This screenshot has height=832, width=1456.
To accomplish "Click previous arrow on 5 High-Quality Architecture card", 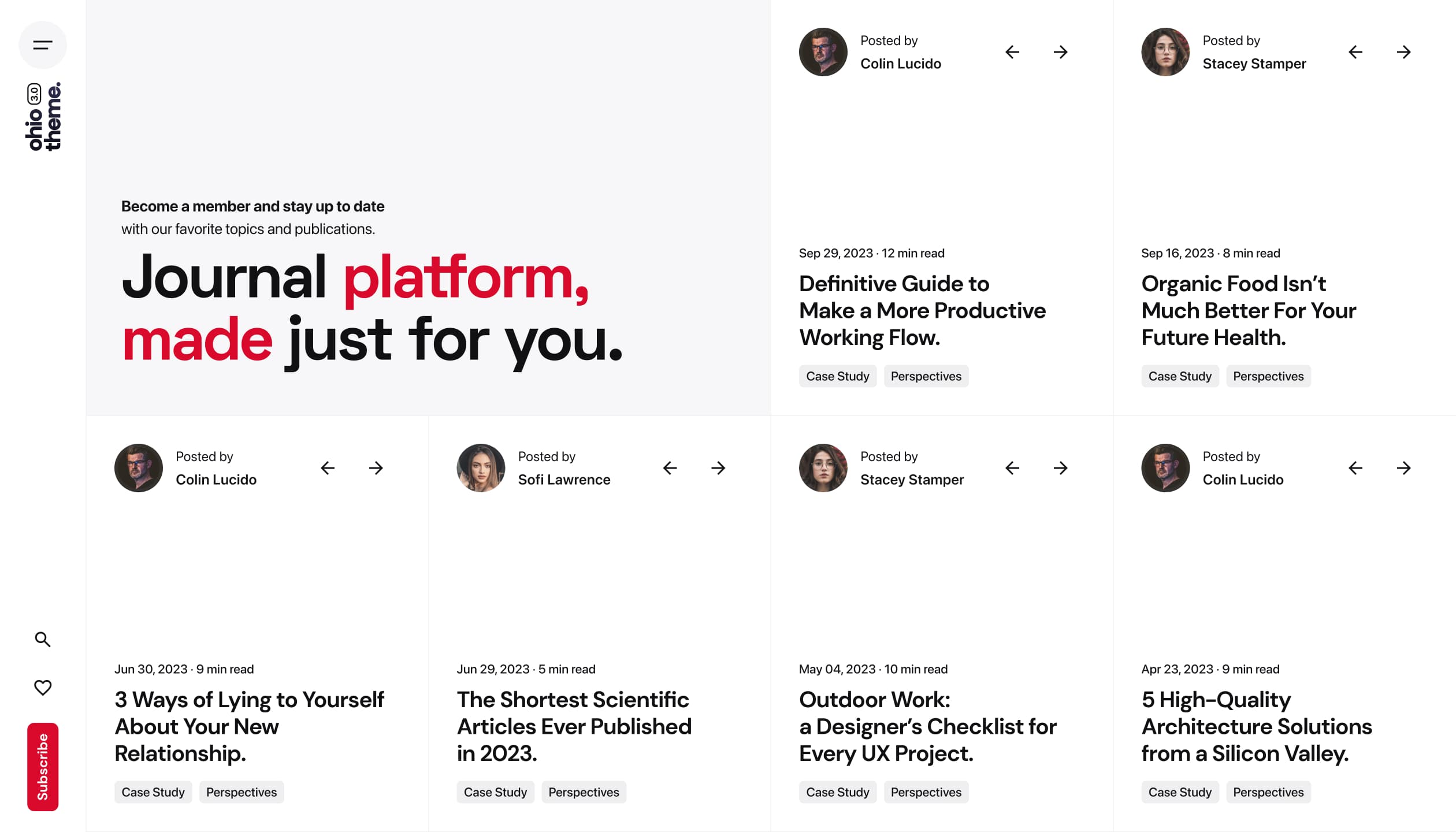I will (1355, 468).
